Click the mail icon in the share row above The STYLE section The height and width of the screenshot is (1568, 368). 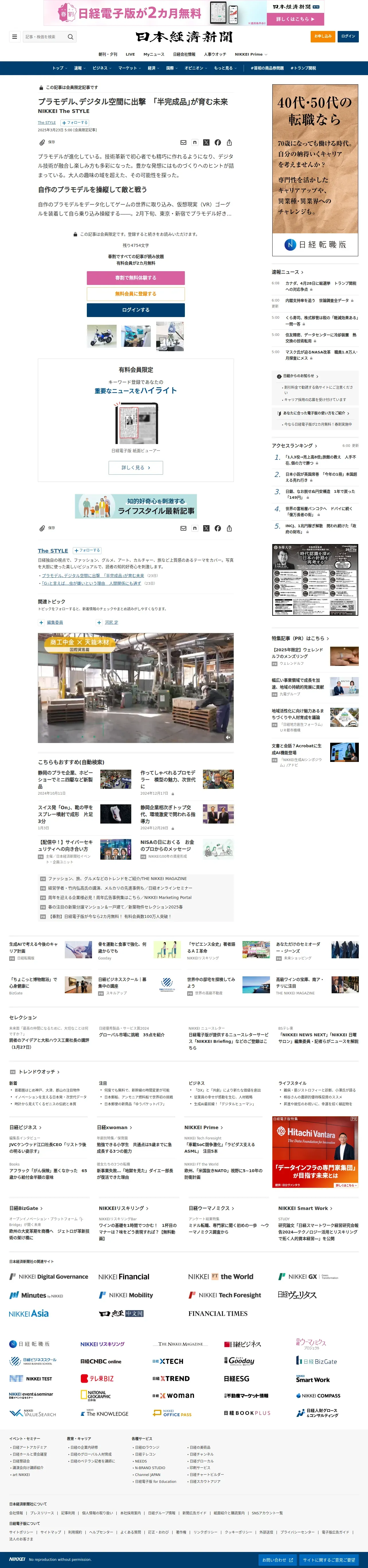tap(183, 528)
